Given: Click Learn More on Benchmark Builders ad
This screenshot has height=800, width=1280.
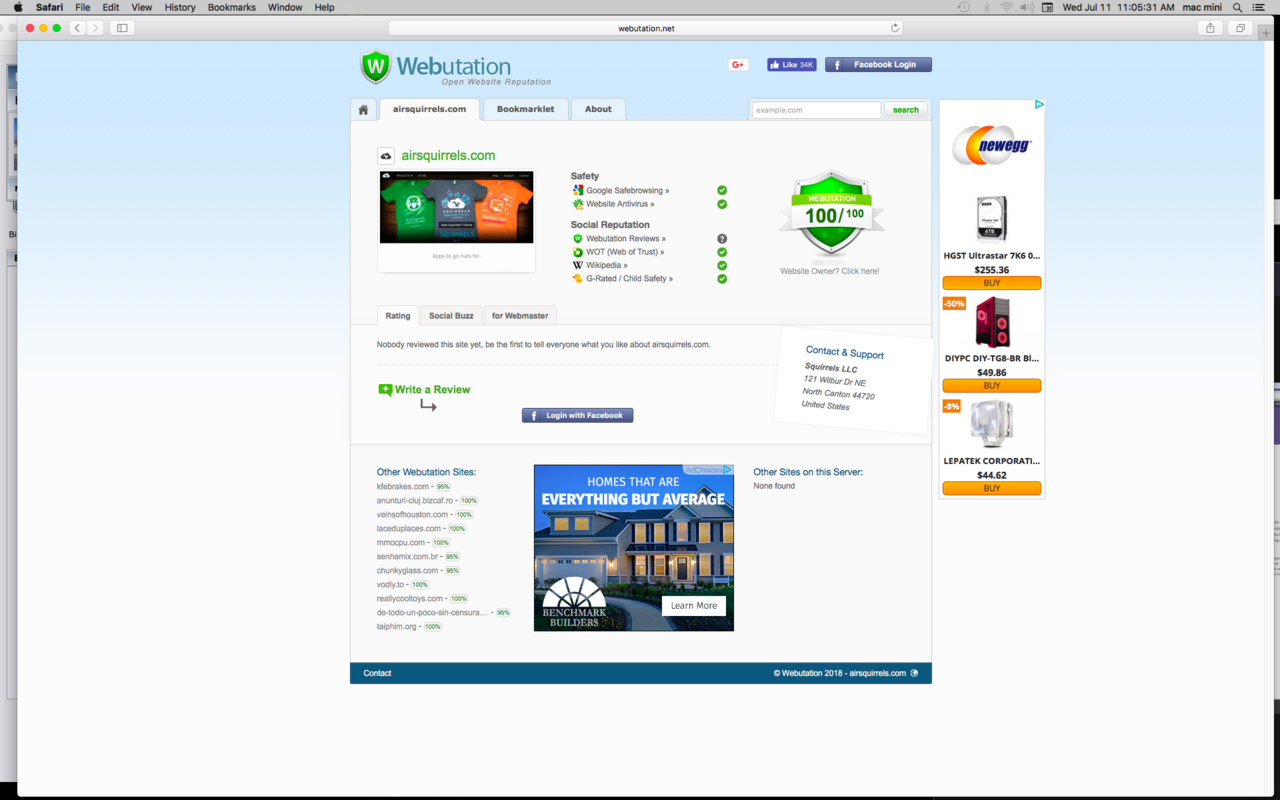Looking at the screenshot, I should (694, 606).
